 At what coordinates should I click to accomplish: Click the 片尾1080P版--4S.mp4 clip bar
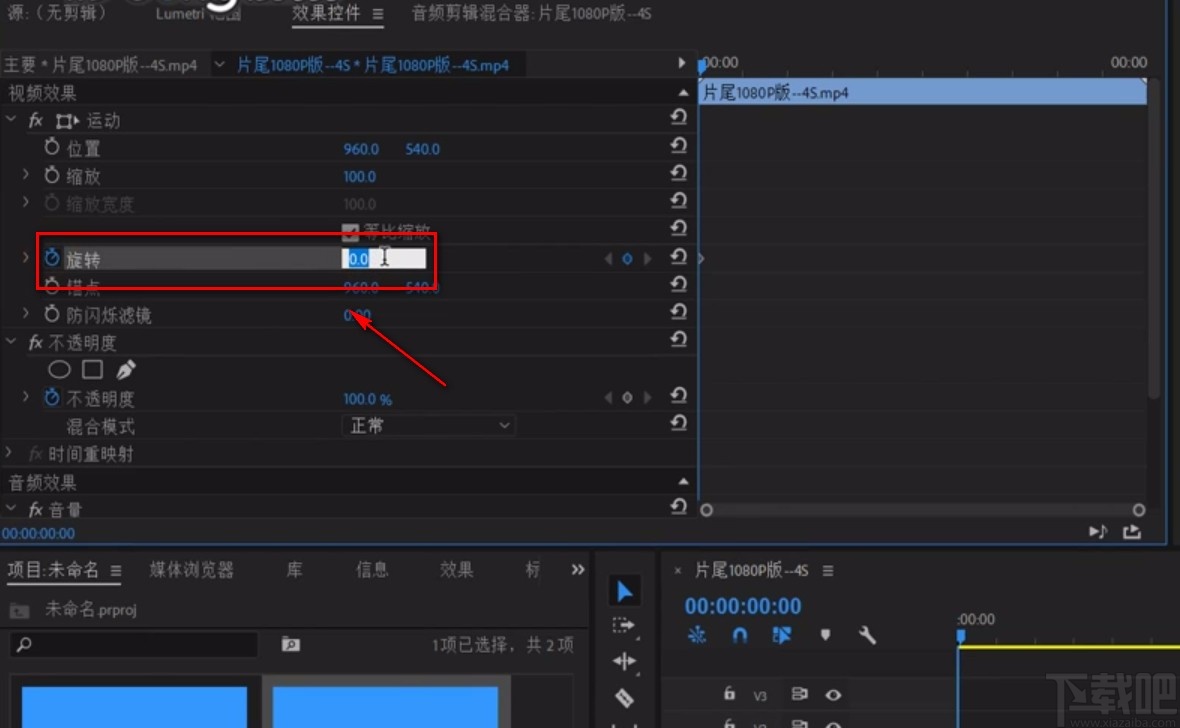pyautogui.click(x=923, y=92)
